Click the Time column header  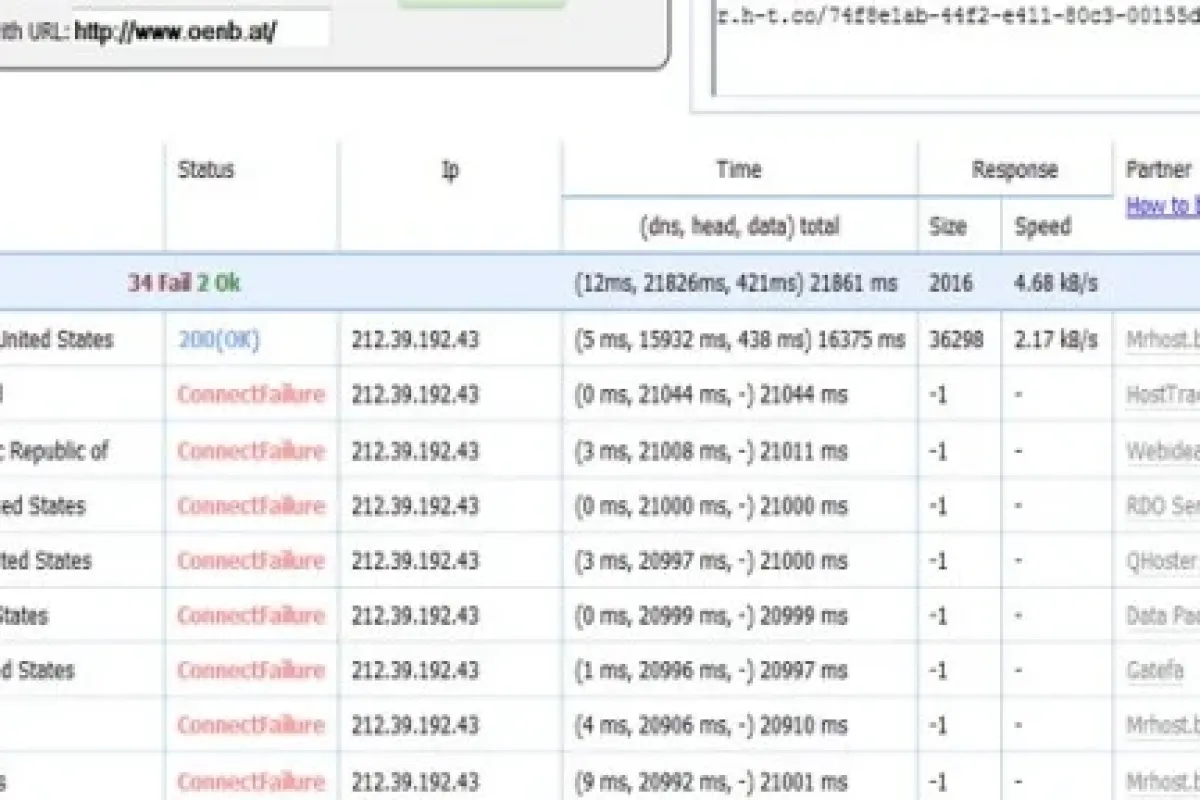[739, 170]
